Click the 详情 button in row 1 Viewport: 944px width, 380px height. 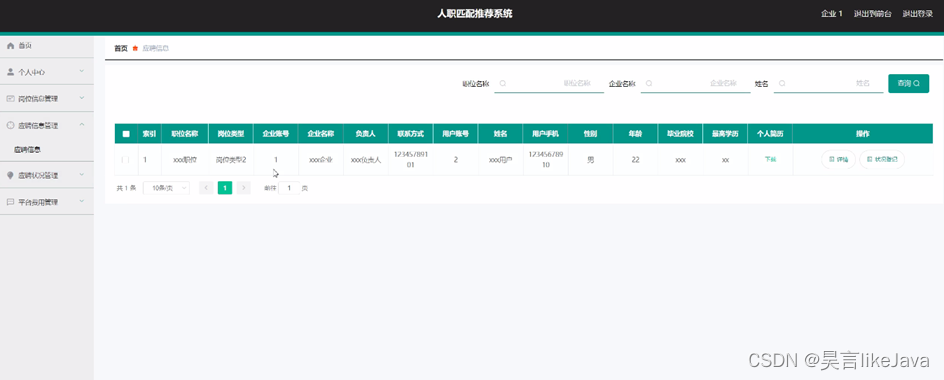[838, 160]
